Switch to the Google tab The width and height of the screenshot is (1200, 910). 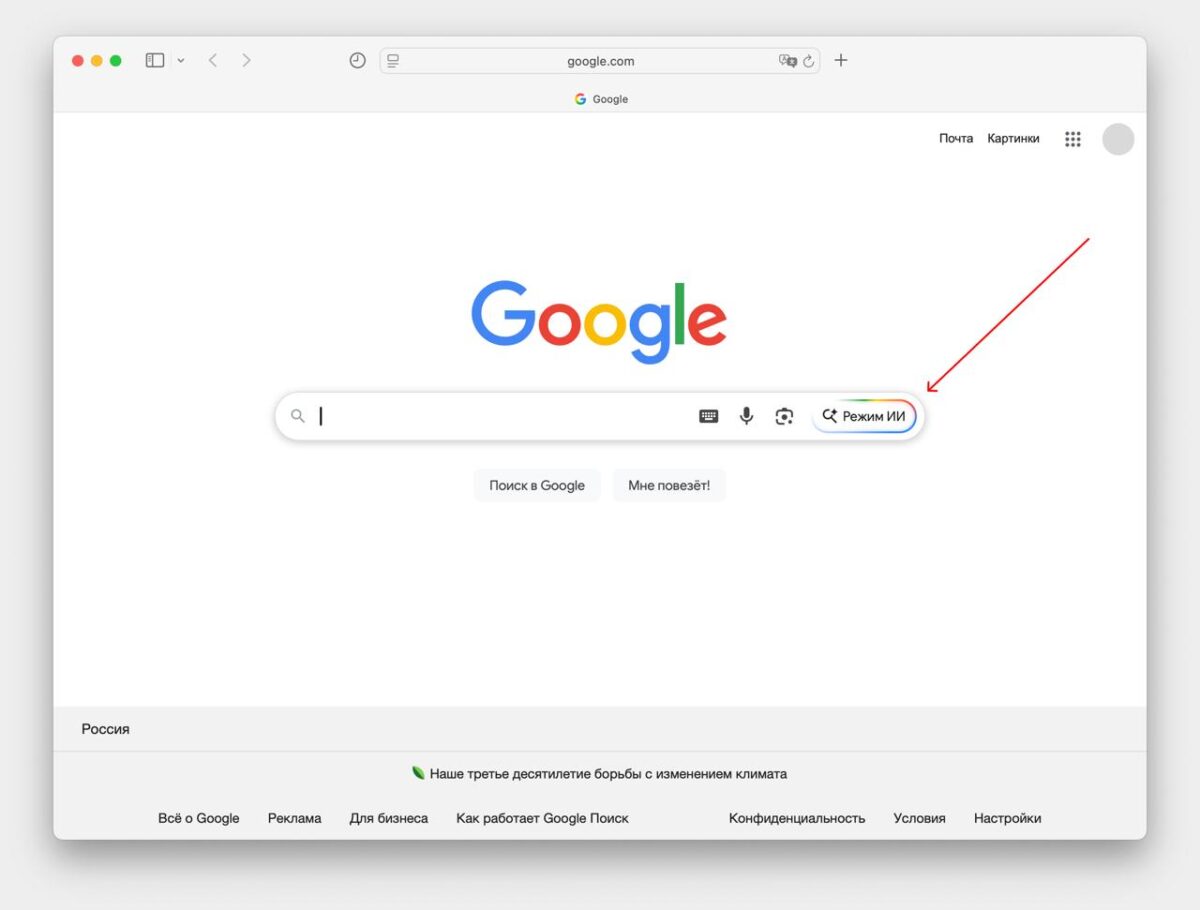[600, 99]
